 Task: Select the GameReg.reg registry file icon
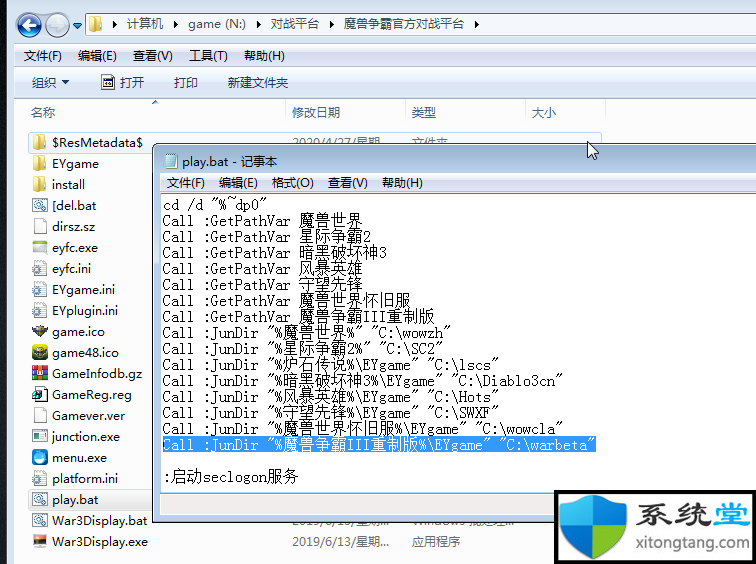coord(40,394)
